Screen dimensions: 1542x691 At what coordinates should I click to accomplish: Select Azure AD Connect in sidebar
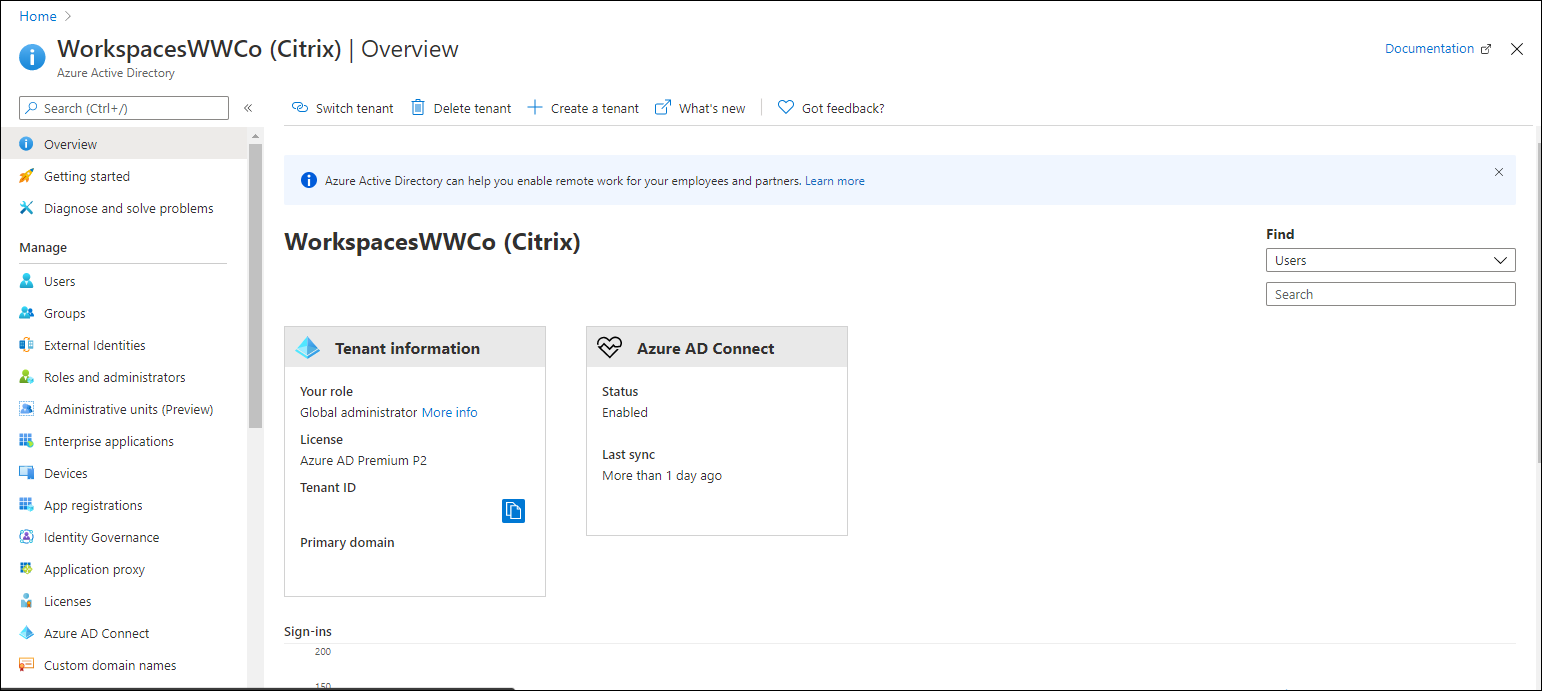[96, 634]
